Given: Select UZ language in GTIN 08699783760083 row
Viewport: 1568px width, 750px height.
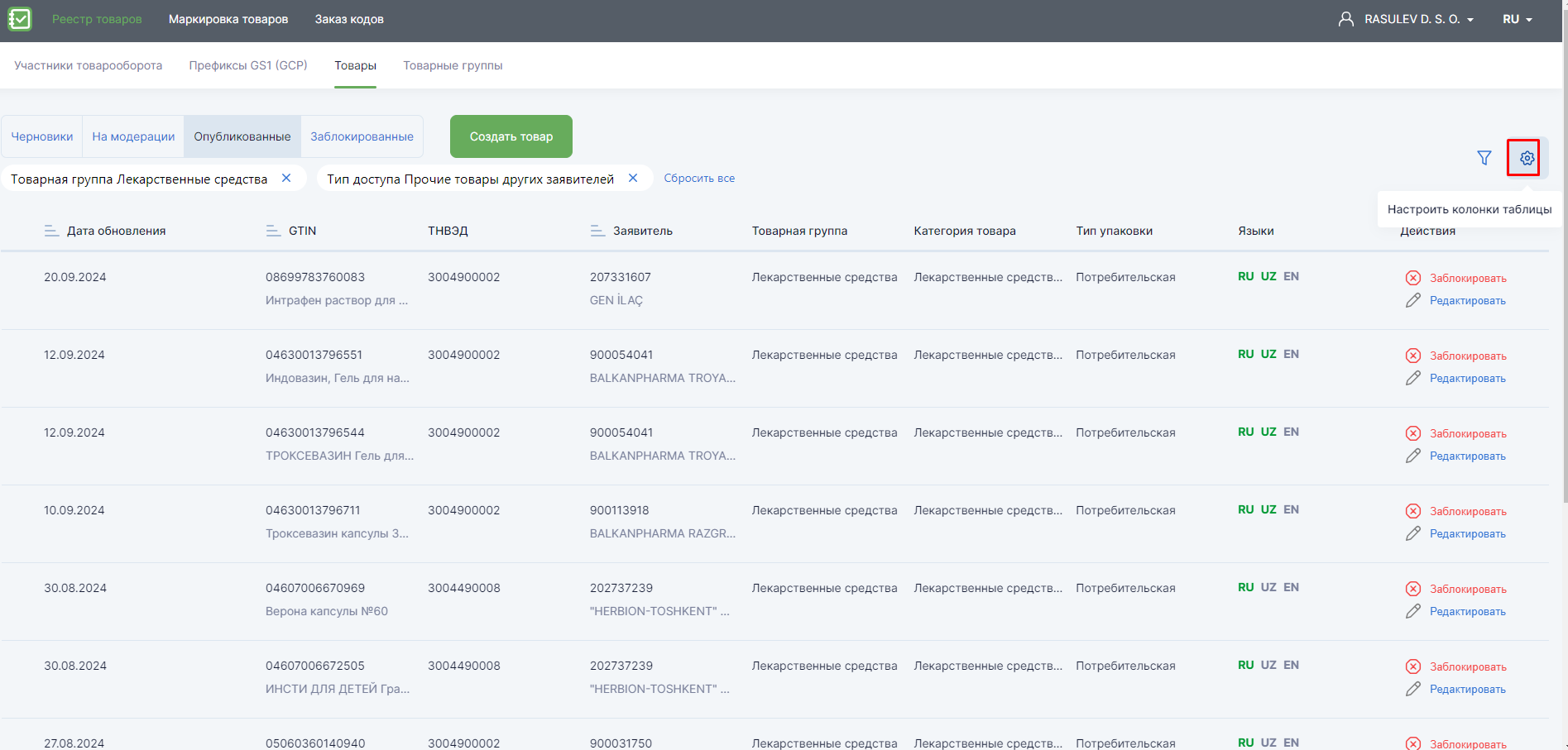Looking at the screenshot, I should [1268, 276].
